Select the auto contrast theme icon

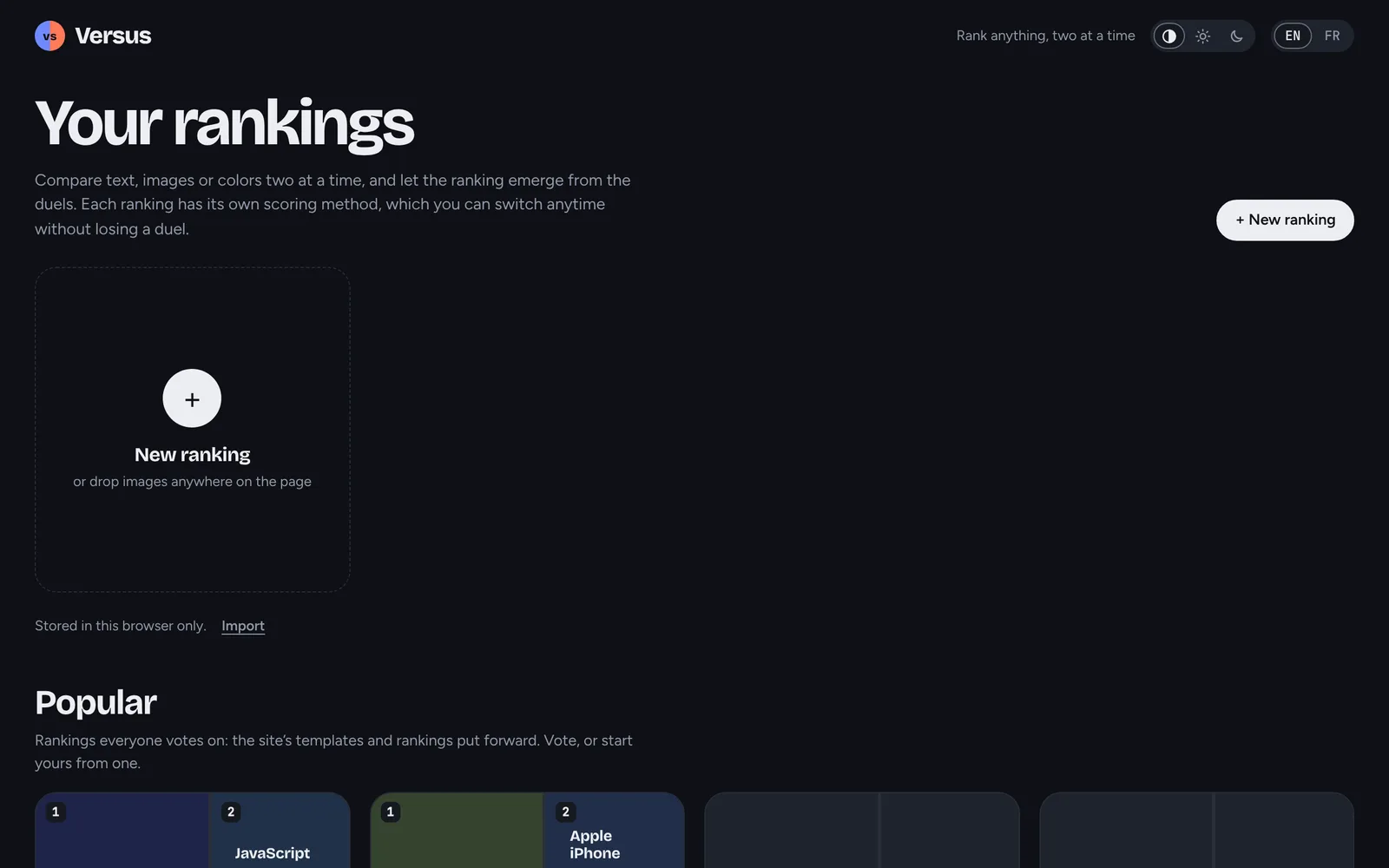tap(1169, 36)
